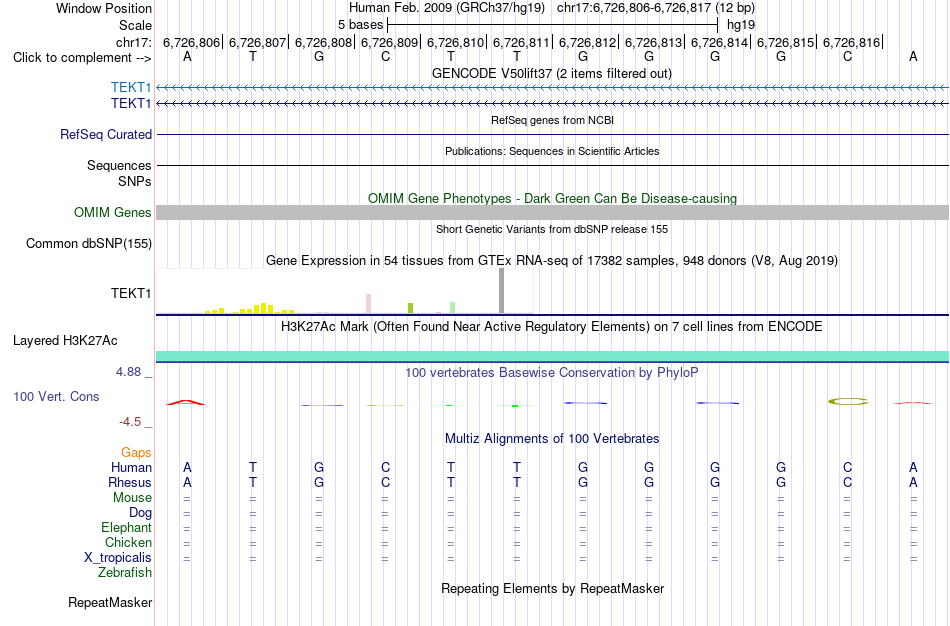Open Multiz Alignments of 100 Vertebrates title

coord(552,439)
